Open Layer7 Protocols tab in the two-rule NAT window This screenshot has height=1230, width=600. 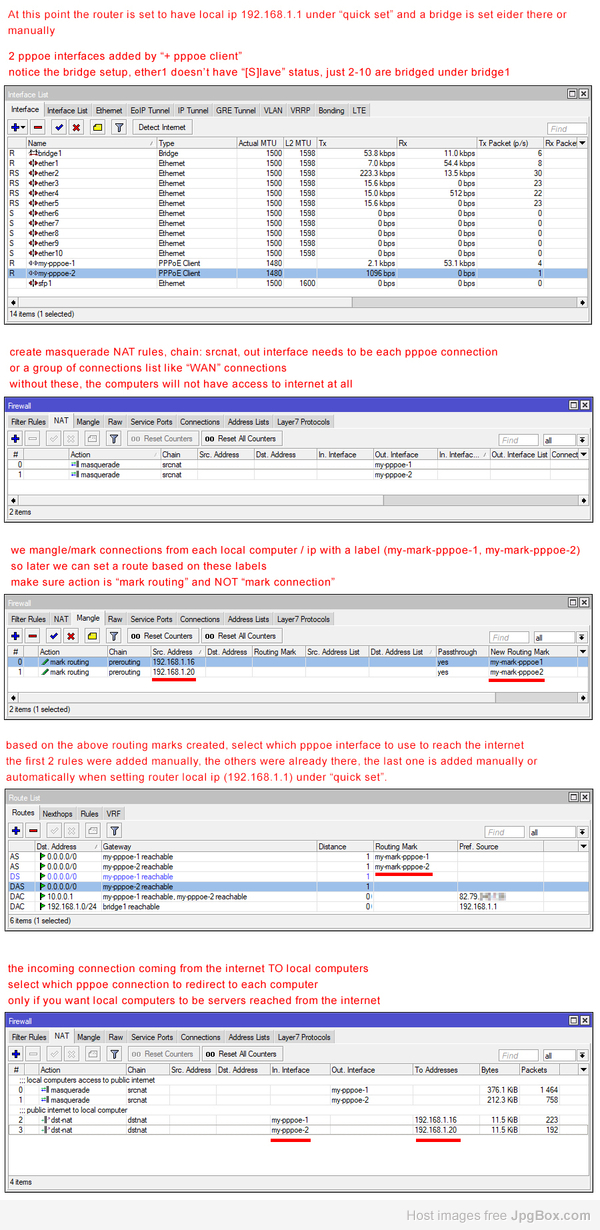303,421
